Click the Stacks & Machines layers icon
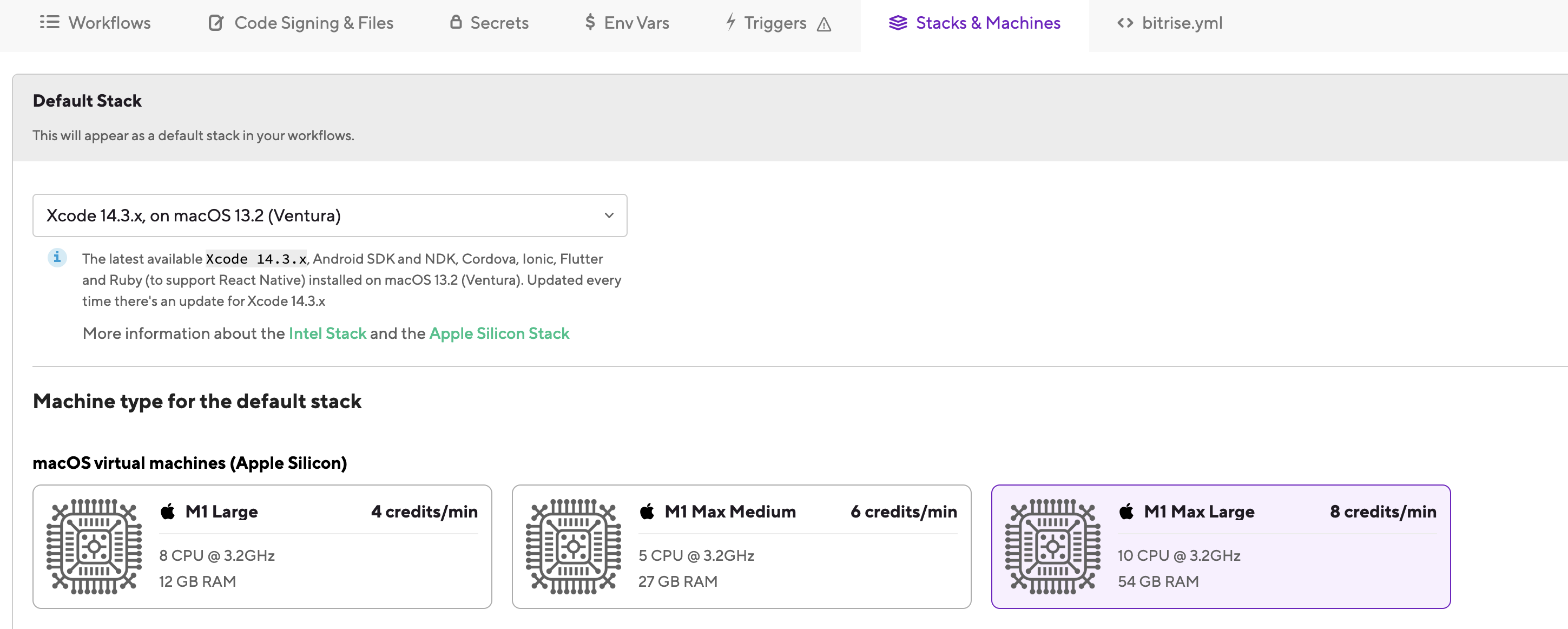 point(897,23)
